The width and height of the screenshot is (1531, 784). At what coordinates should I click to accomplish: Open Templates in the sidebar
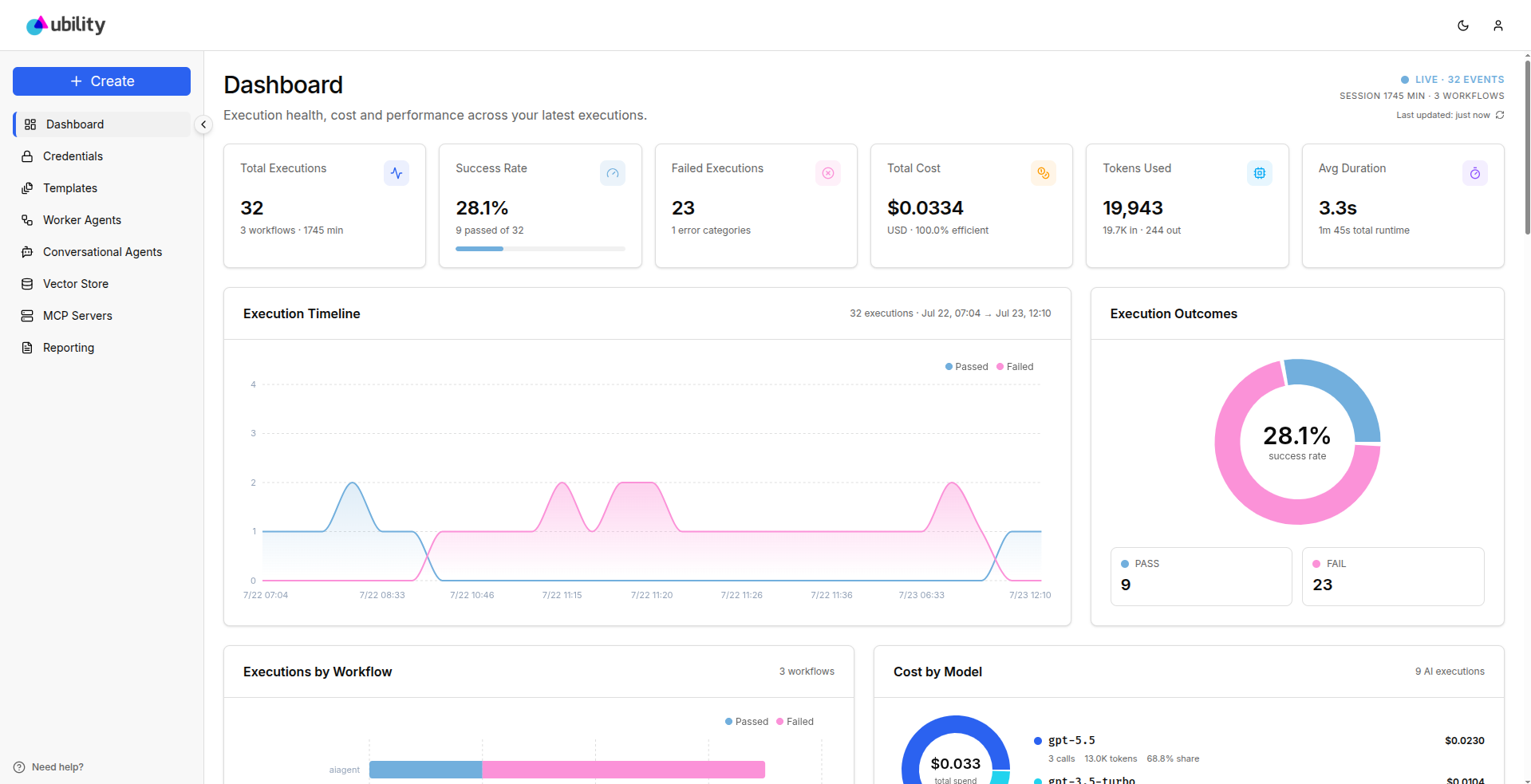[x=101, y=188]
